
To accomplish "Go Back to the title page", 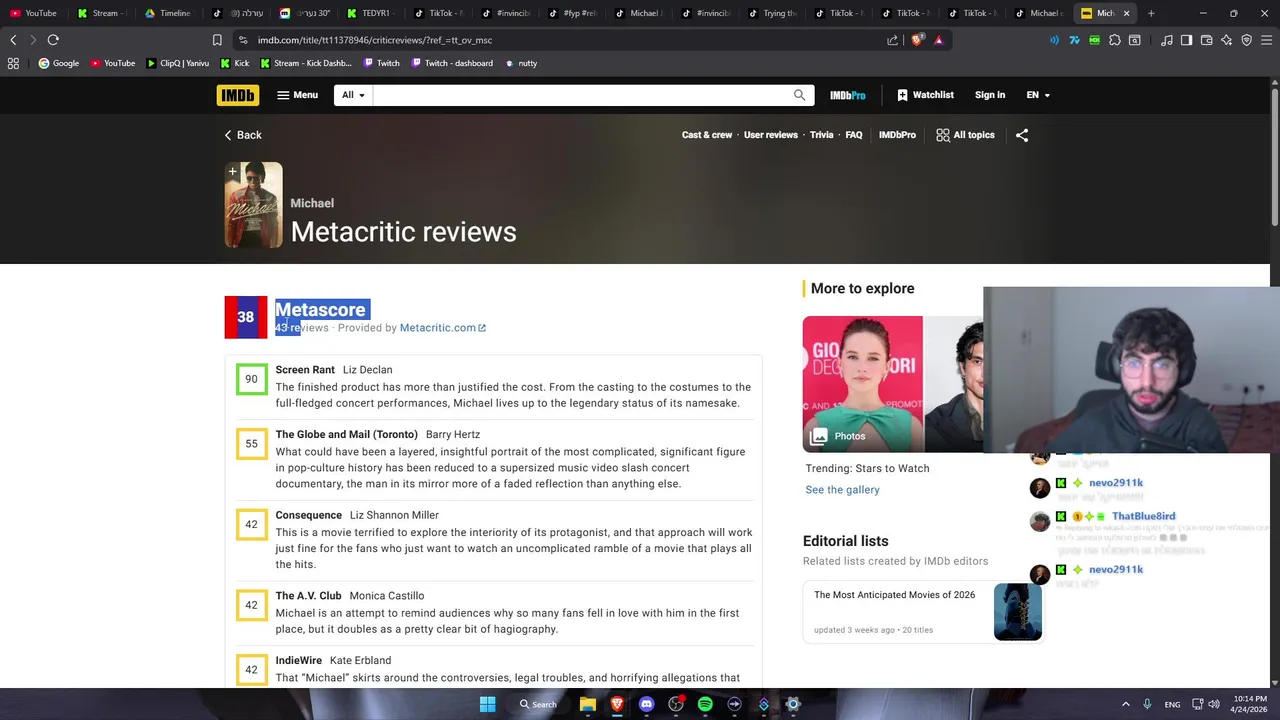I will 243,135.
